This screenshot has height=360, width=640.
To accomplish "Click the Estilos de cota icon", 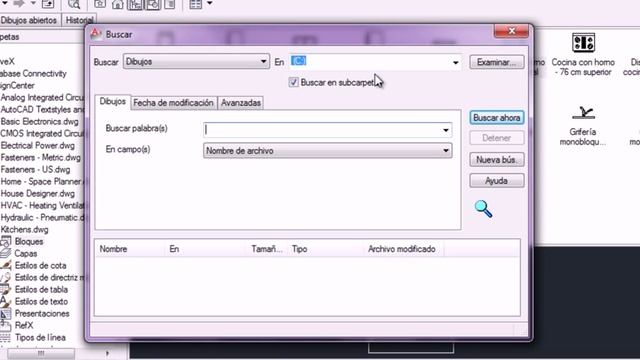I will click(x=5, y=265).
